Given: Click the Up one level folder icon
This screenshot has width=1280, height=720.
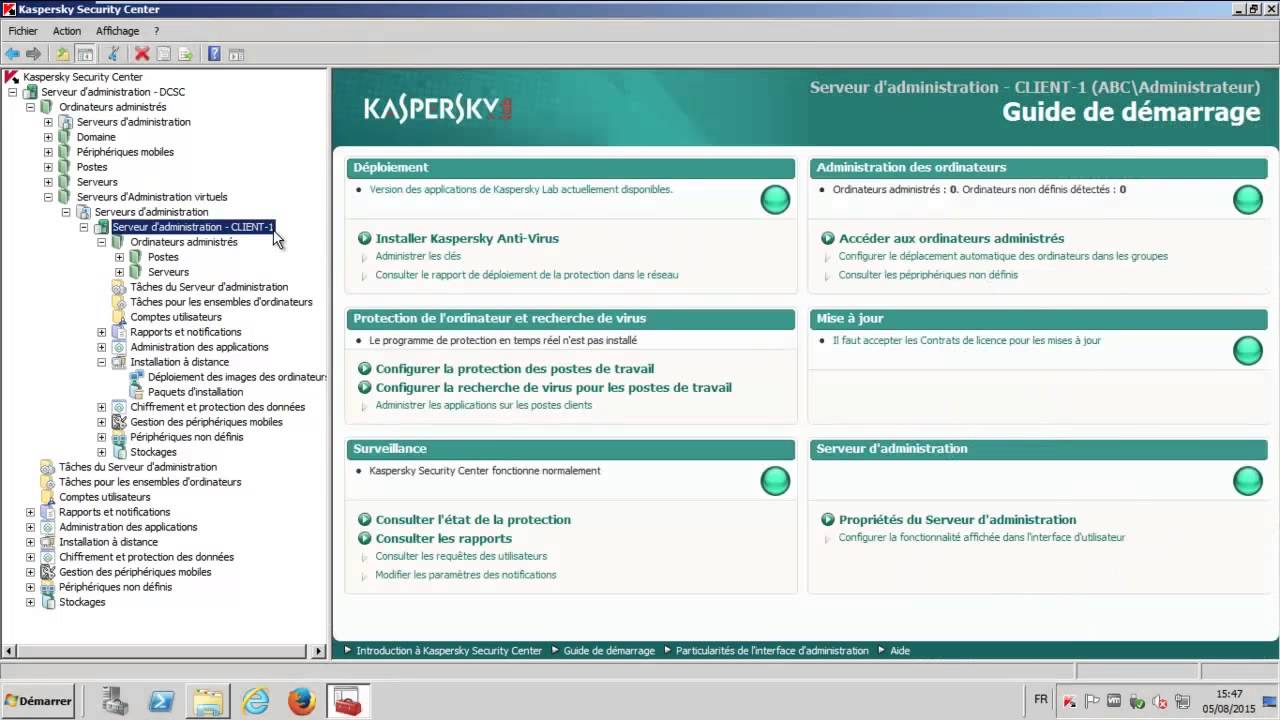Looking at the screenshot, I should pos(63,54).
